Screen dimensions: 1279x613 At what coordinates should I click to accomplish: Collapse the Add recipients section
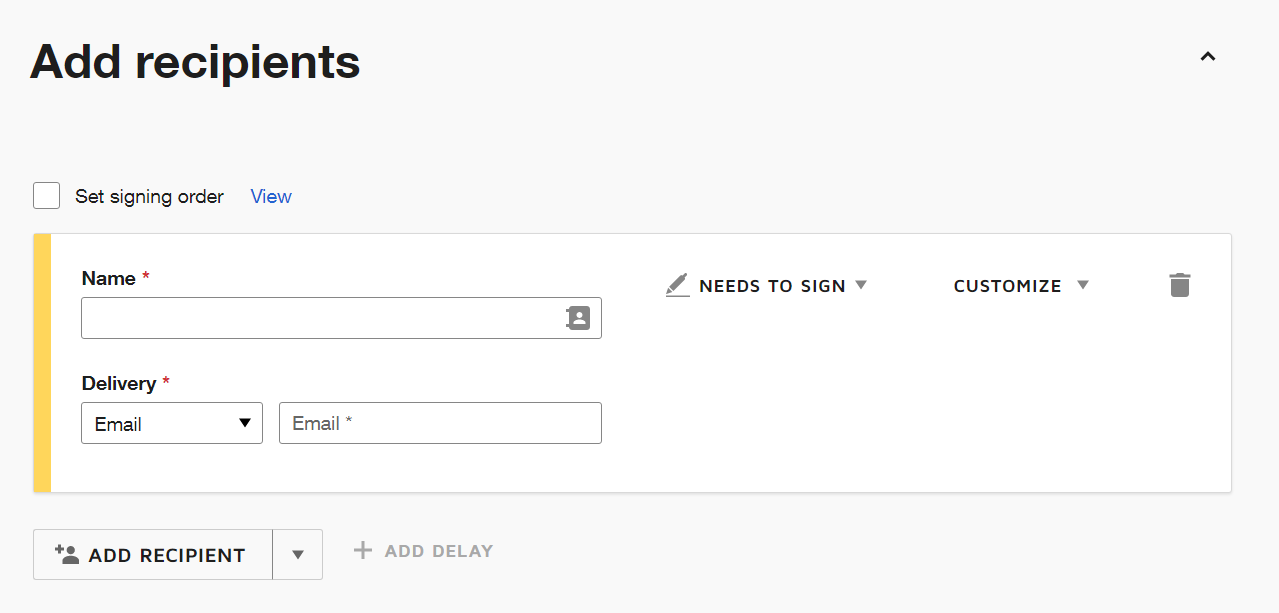pyautogui.click(x=1207, y=57)
